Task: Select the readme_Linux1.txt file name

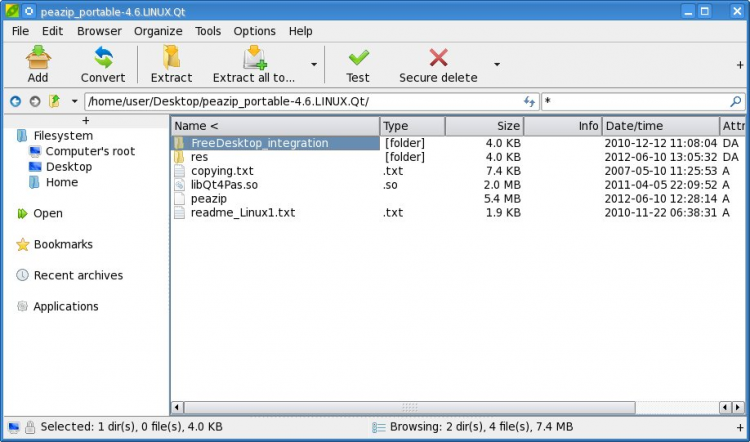Action: pos(243,212)
